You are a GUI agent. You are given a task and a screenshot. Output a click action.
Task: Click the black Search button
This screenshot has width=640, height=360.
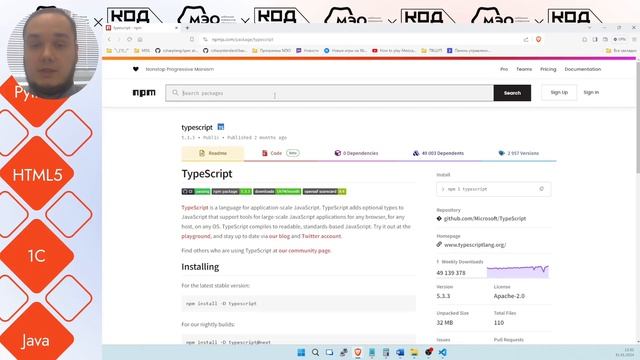coord(512,93)
